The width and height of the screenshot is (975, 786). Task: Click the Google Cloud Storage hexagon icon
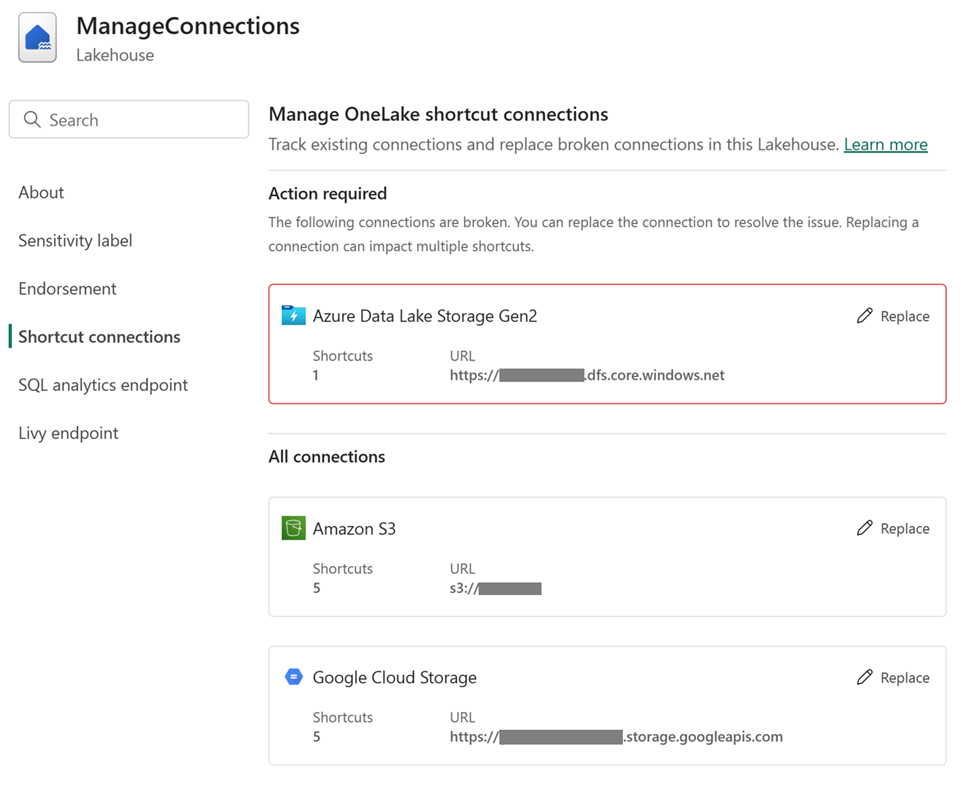click(293, 677)
